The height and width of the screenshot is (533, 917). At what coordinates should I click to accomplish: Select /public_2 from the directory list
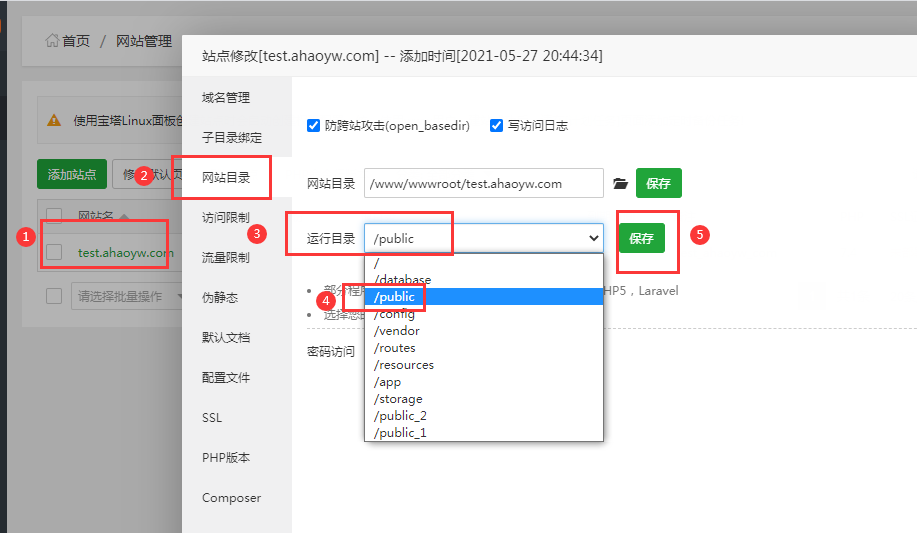click(x=400, y=416)
